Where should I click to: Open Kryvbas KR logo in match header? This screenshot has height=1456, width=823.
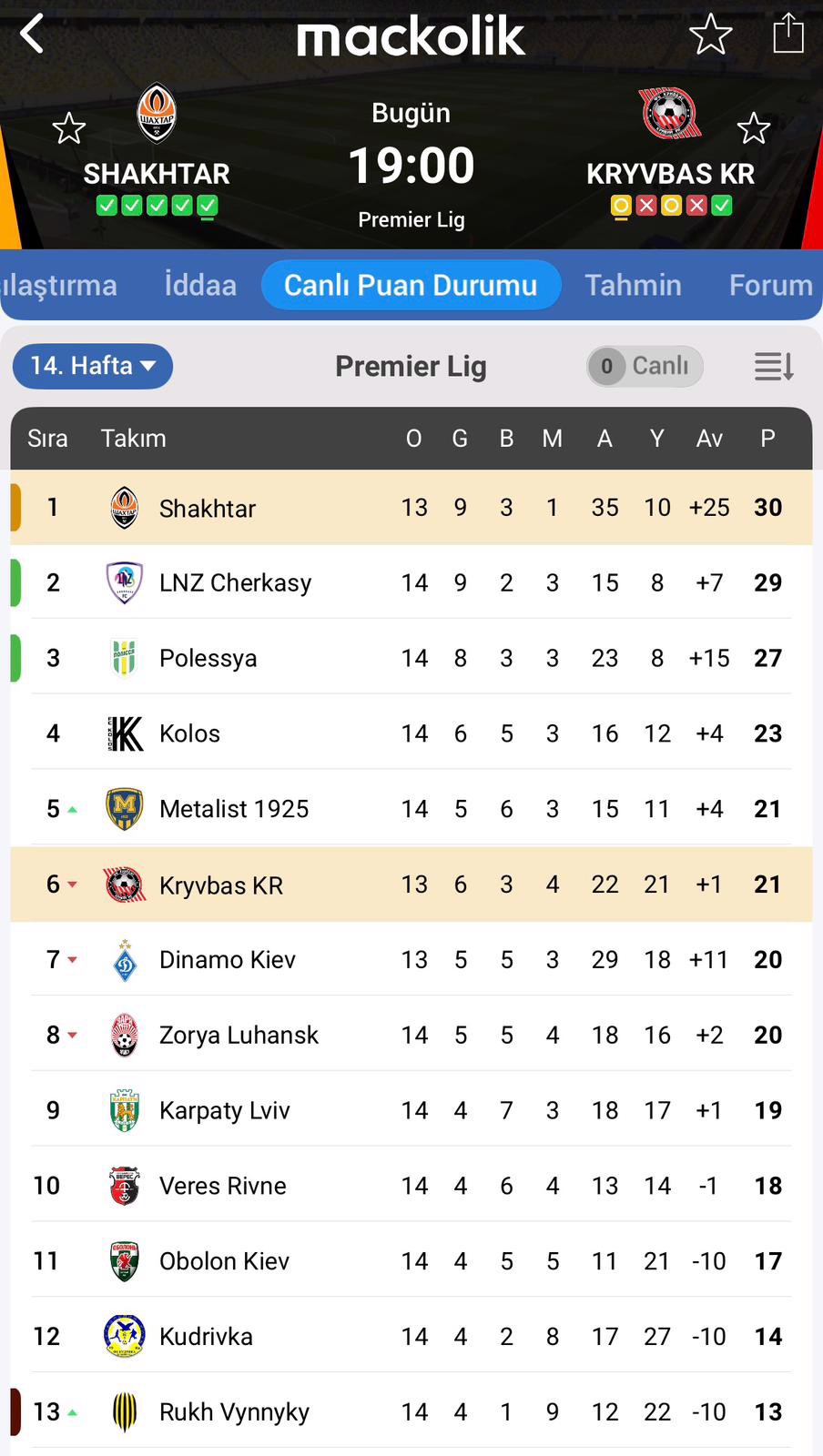670,114
